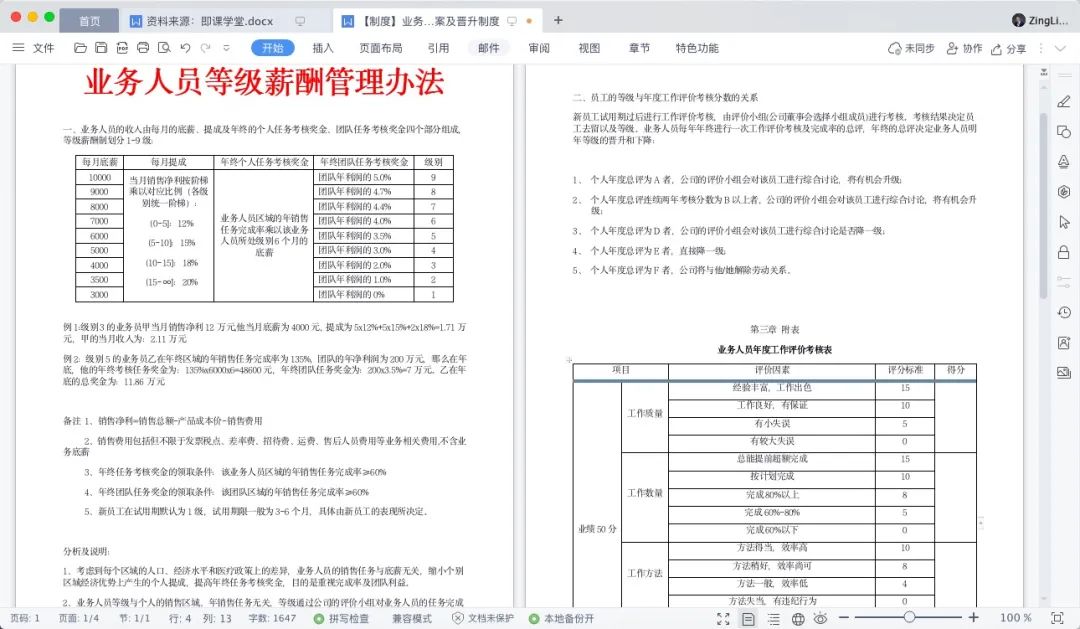Click 页面: 1/4 page indicator in status bar

[x=79, y=618]
